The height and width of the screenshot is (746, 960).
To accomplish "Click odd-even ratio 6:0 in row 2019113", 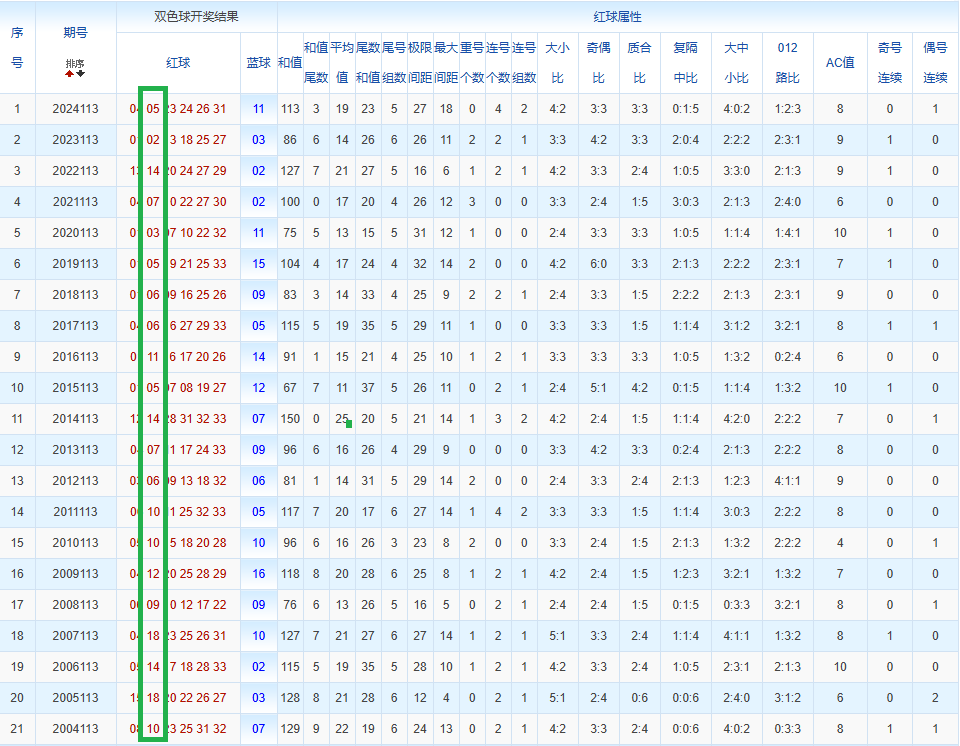I will point(599,264).
